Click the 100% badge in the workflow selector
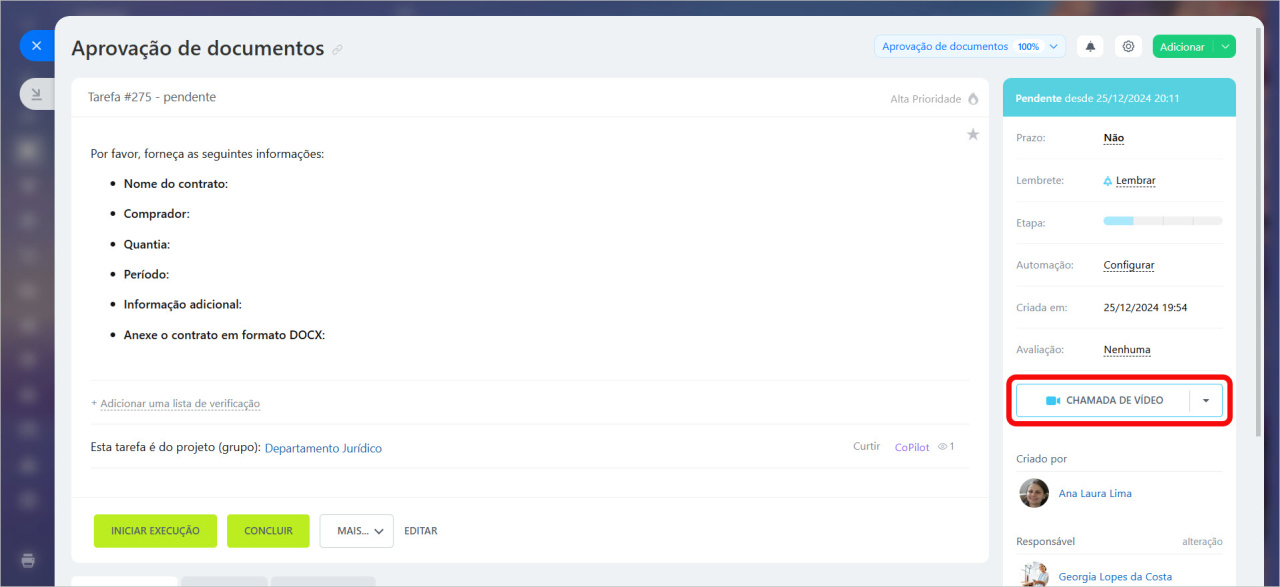This screenshot has width=1280, height=587. (1028, 46)
